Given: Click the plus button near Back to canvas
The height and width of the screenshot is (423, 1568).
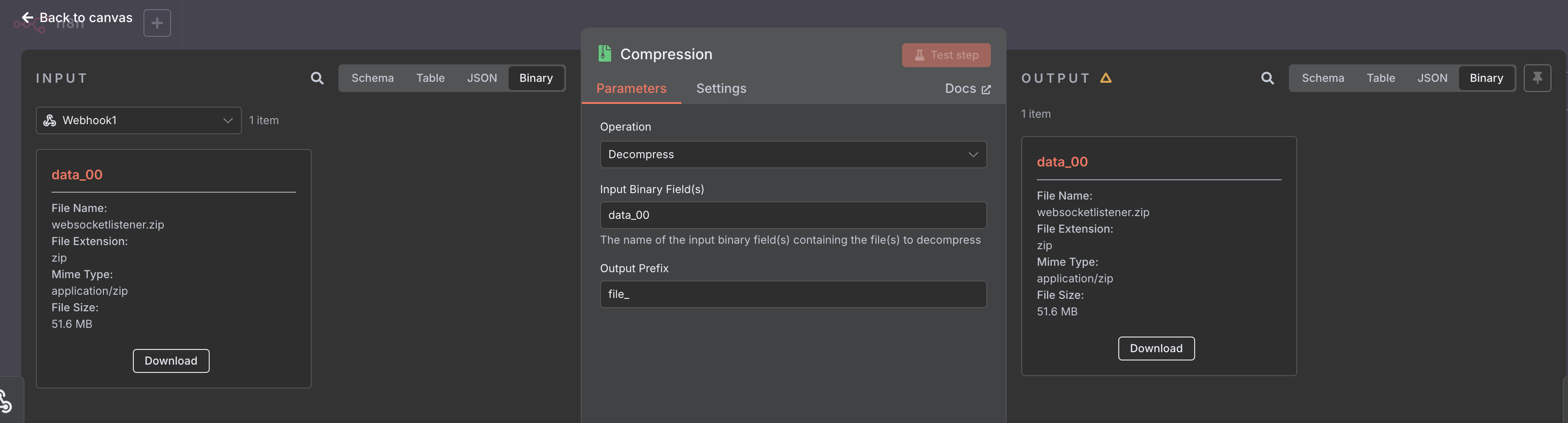Looking at the screenshot, I should coord(157,23).
